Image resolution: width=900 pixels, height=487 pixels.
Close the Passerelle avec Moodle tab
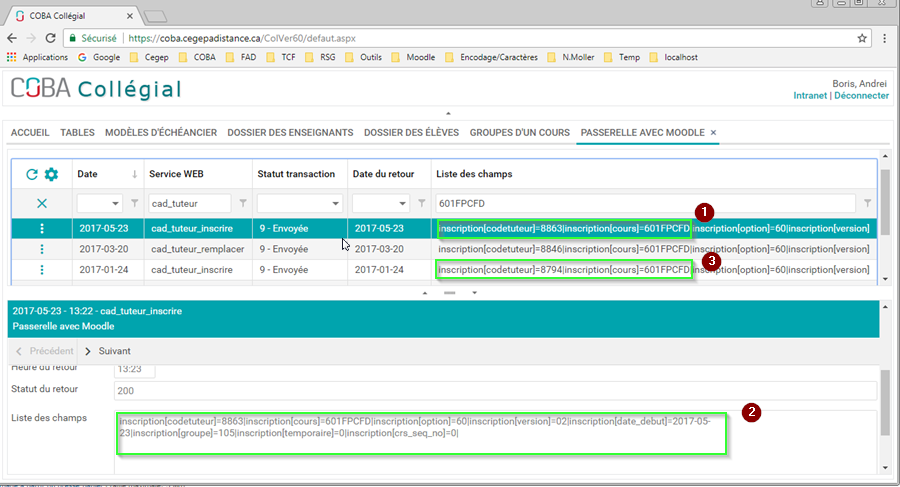[x=714, y=133]
